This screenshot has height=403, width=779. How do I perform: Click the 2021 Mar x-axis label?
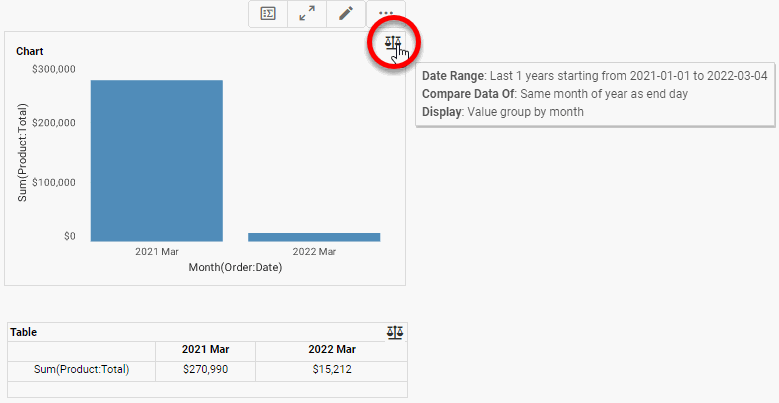[x=155, y=251]
